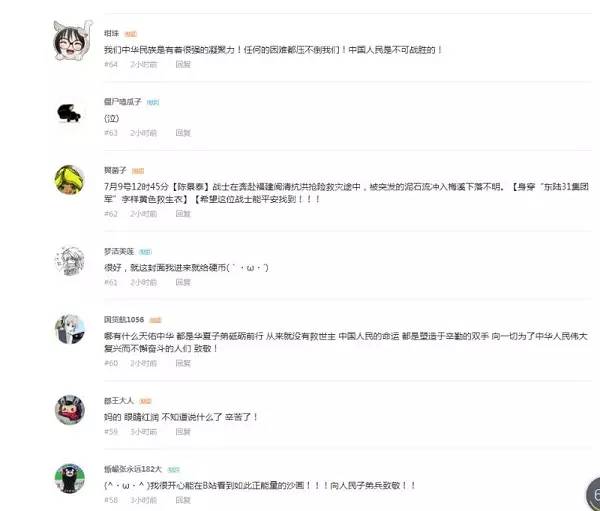This screenshot has width=600, height=511.
Task: Open the profile of the username ending in 1056
Action: tap(124, 320)
